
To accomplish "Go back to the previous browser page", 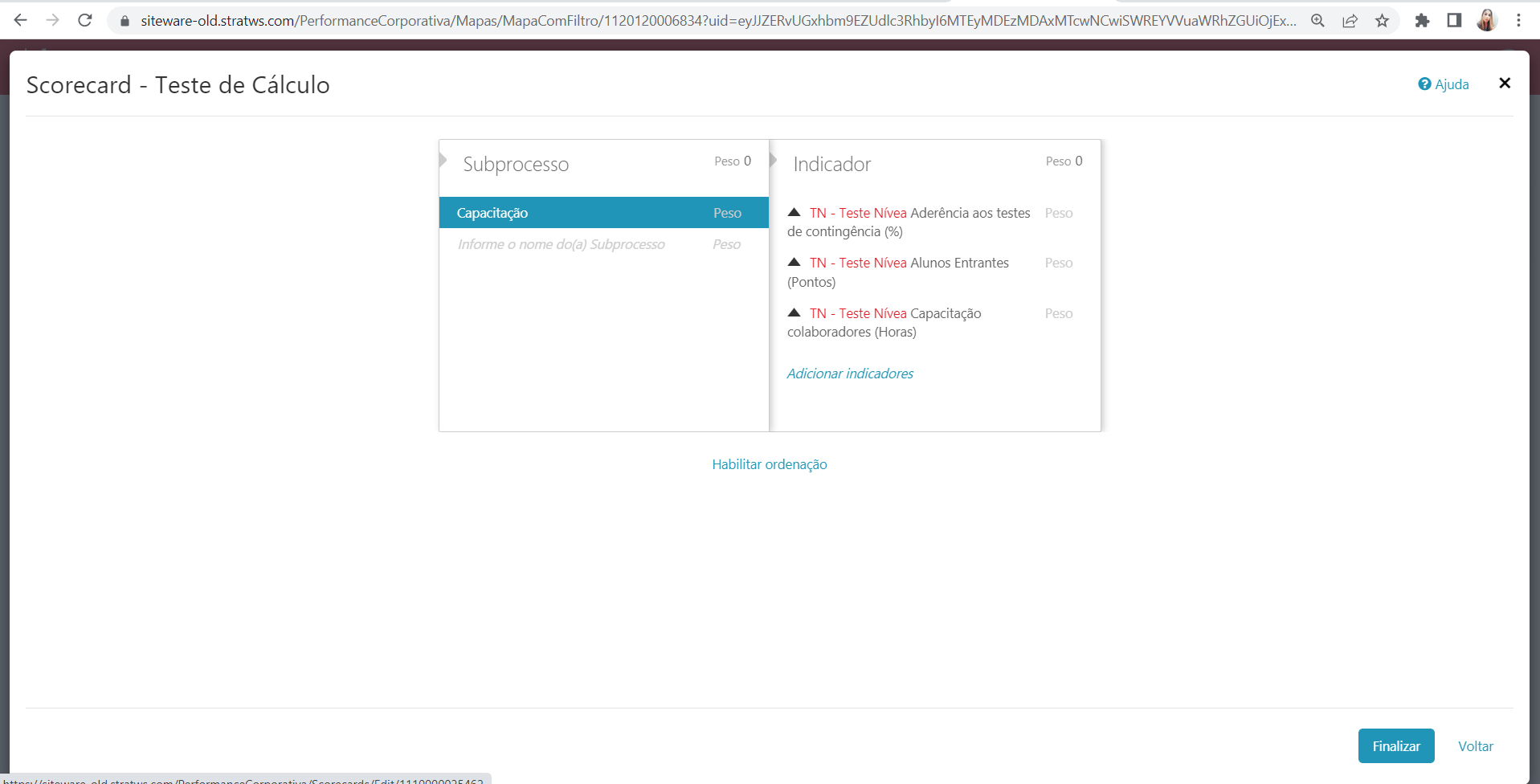I will pos(21,20).
